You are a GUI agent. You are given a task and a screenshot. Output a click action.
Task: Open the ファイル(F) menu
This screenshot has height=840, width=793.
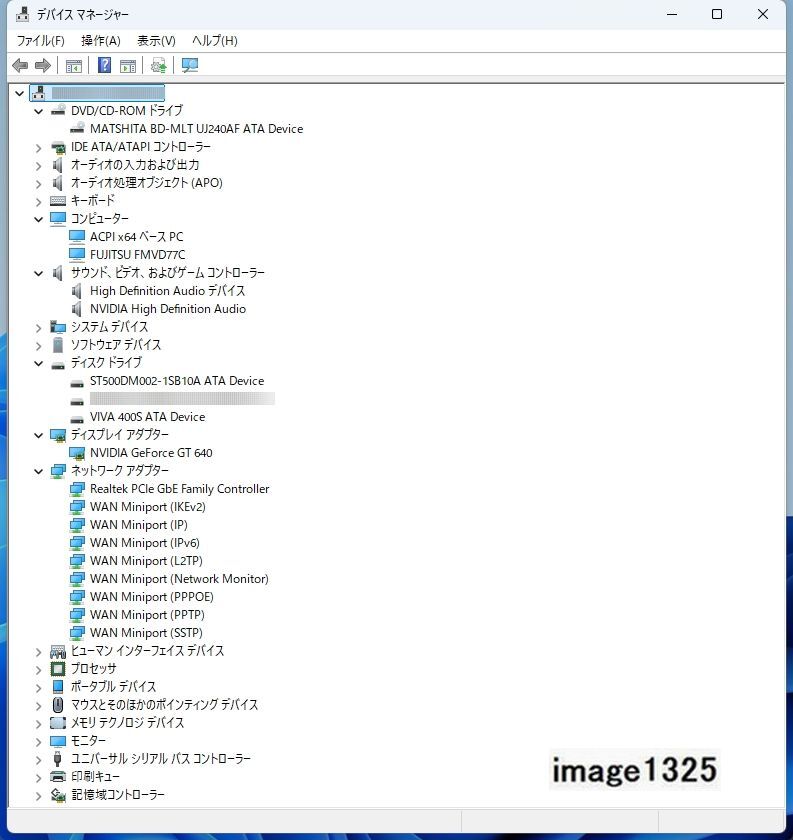click(41, 41)
